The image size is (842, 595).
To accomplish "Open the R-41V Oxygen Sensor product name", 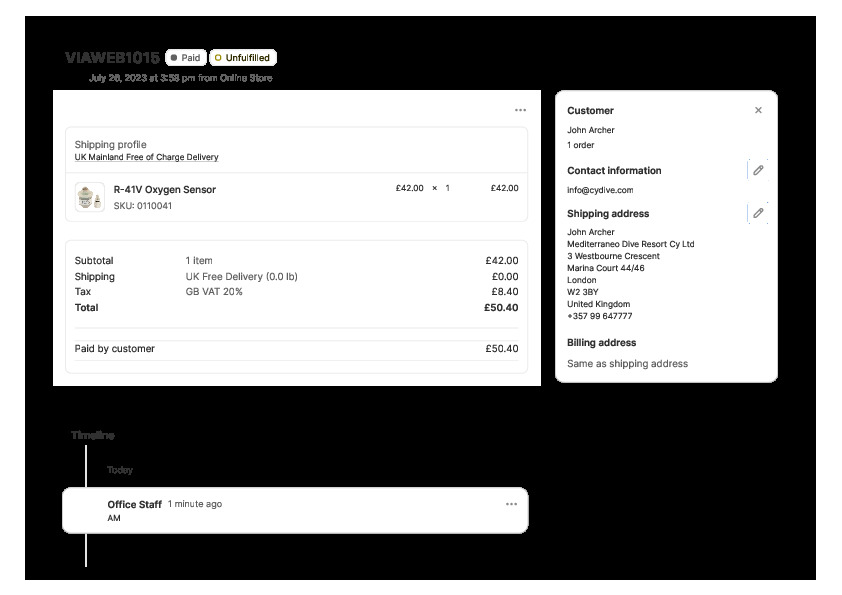I will click(x=164, y=189).
